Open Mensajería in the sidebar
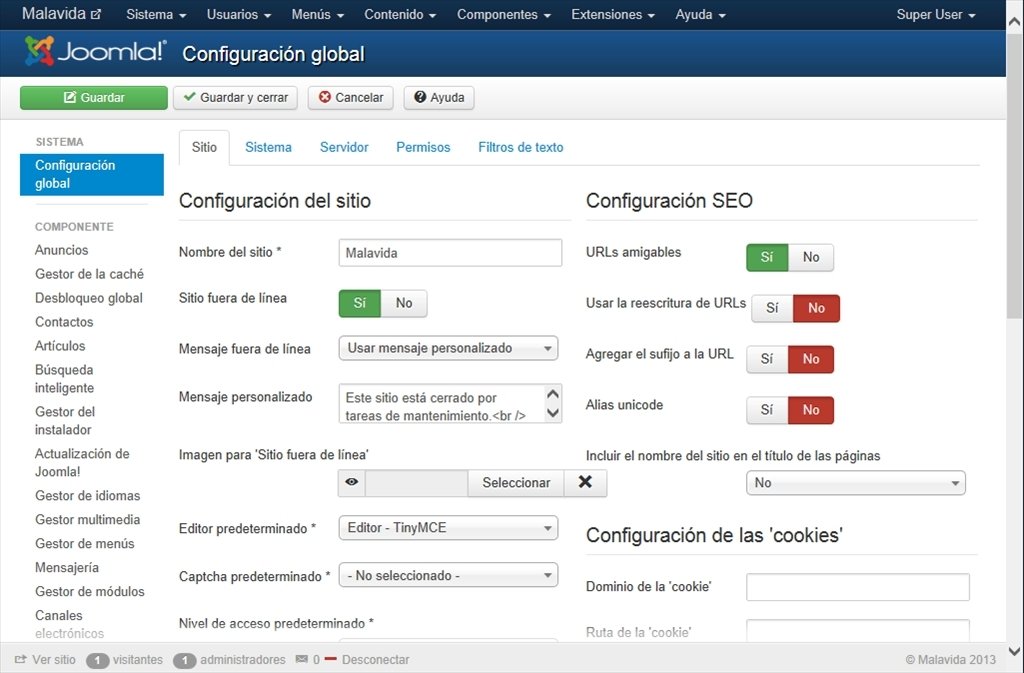The image size is (1024, 673). coord(67,567)
